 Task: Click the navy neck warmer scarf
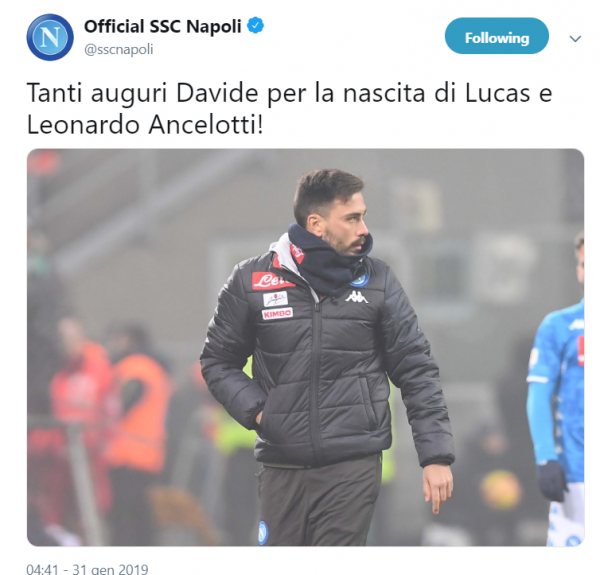329,260
